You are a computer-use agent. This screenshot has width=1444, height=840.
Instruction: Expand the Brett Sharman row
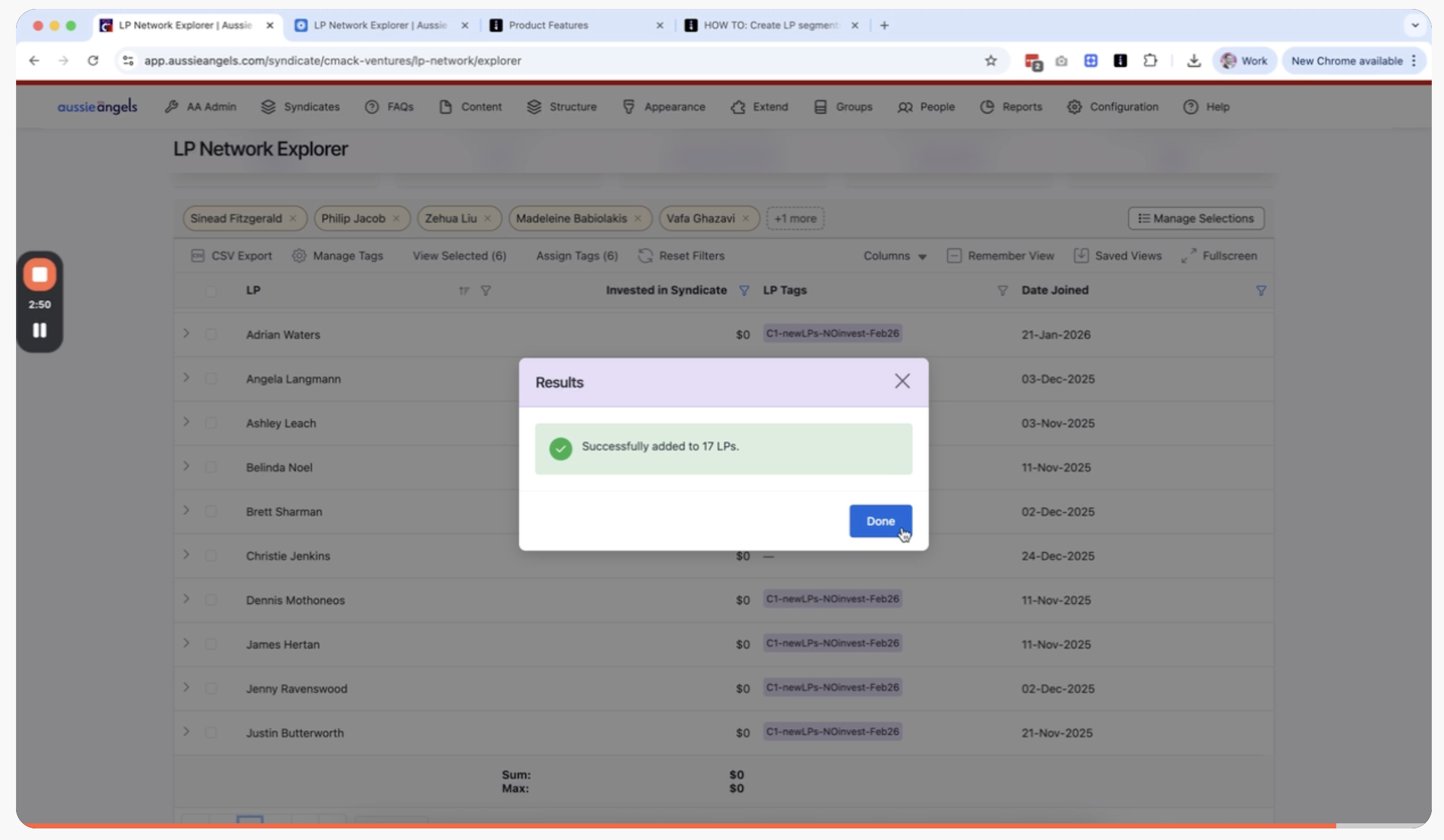tap(186, 510)
